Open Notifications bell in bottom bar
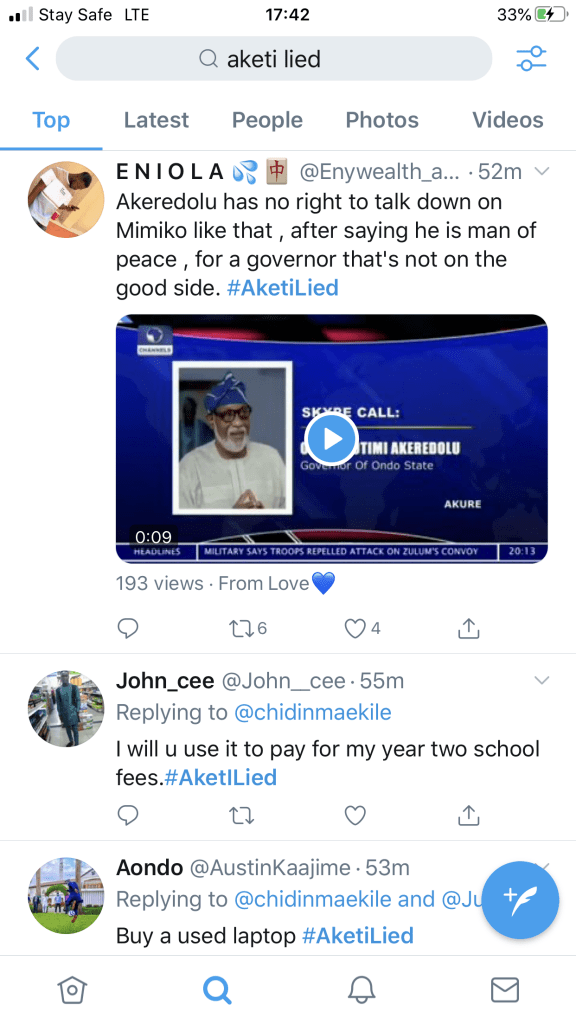Image resolution: width=576 pixels, height=1024 pixels. click(361, 989)
